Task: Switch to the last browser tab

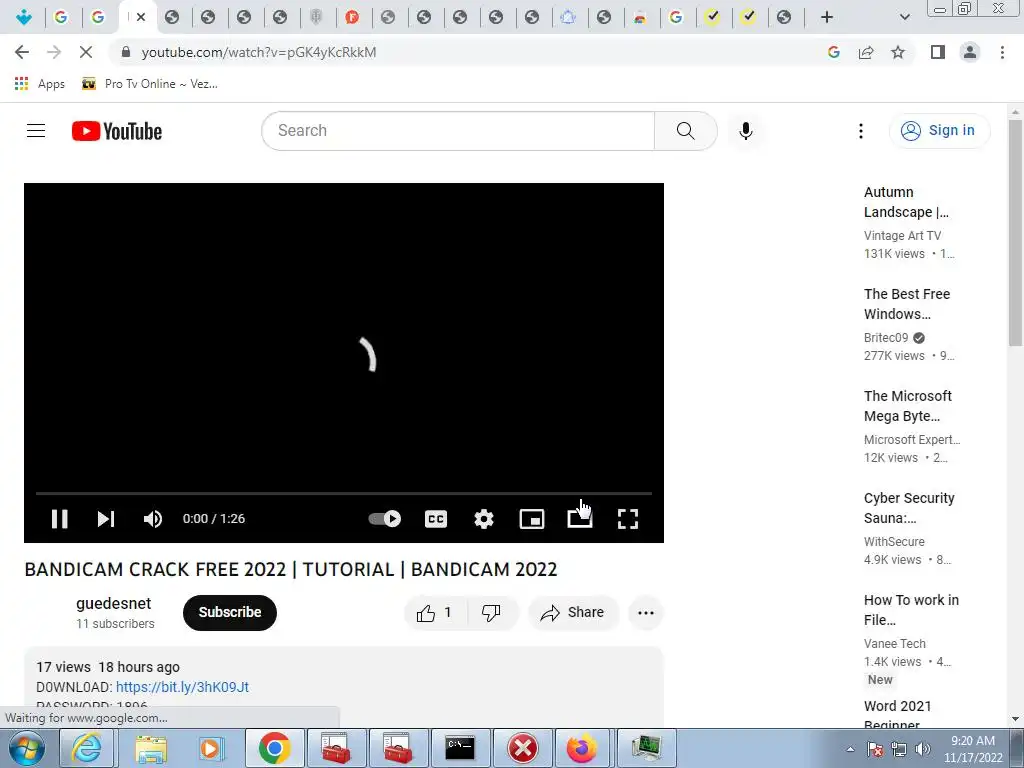Action: 784,17
